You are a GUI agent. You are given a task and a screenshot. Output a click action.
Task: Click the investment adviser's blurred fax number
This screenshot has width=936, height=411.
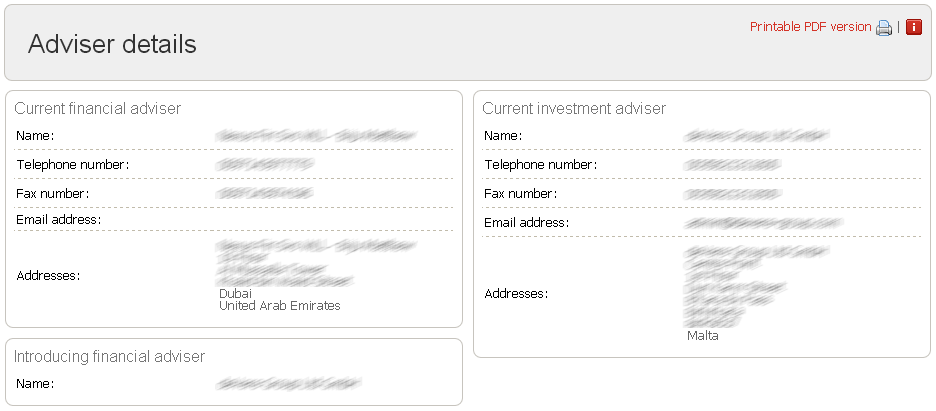[x=732, y=193]
